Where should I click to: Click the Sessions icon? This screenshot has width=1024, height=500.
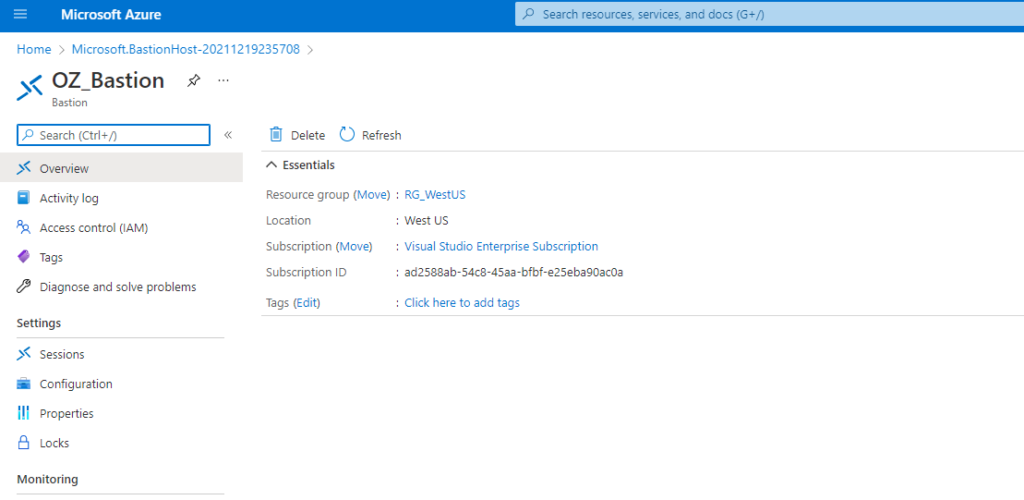[24, 354]
